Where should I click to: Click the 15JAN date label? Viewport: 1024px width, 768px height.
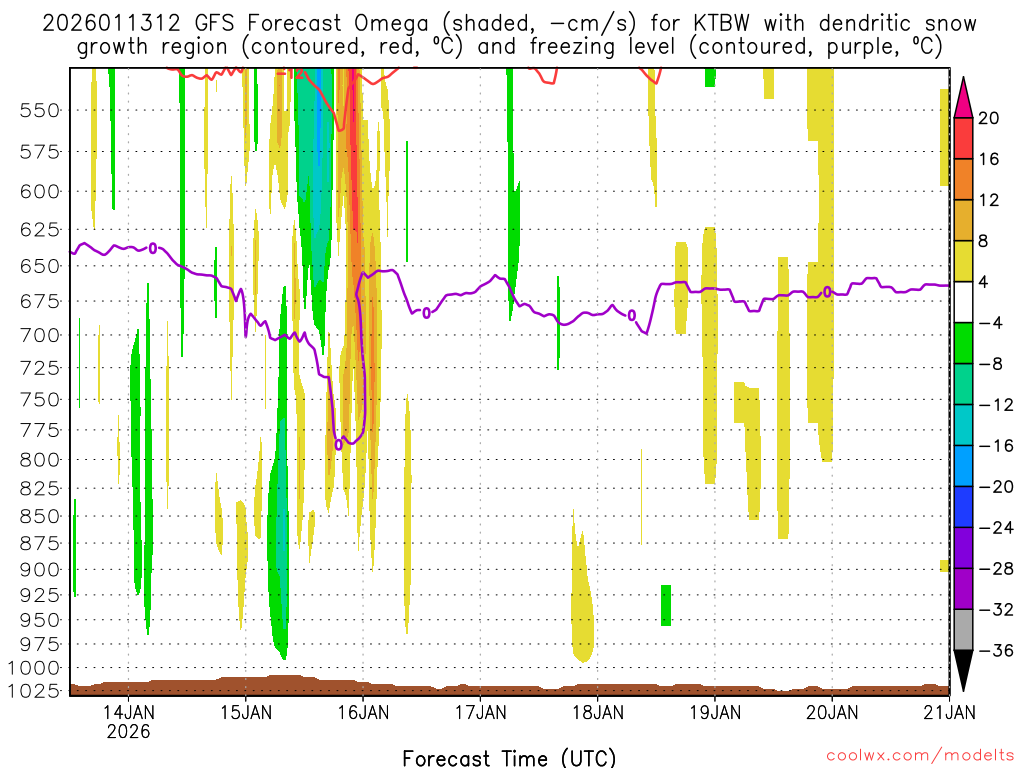(x=246, y=712)
